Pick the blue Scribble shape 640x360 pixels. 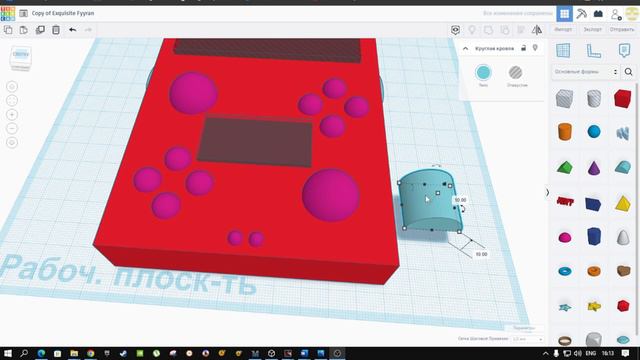623,133
